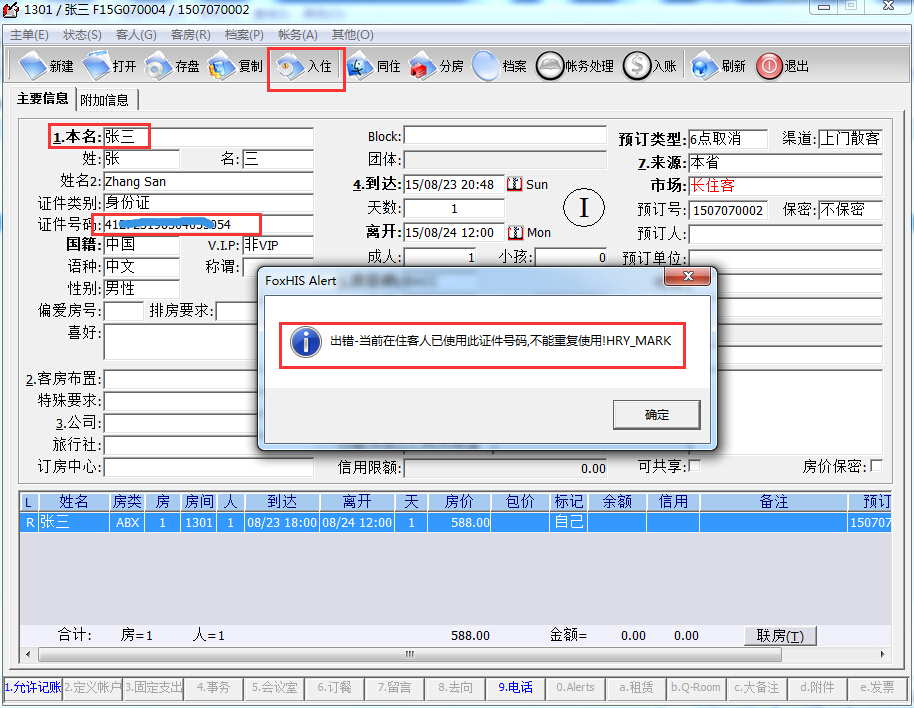The image size is (914, 708).
Task: Open the departure date calendar picker
Action: [x=515, y=232]
